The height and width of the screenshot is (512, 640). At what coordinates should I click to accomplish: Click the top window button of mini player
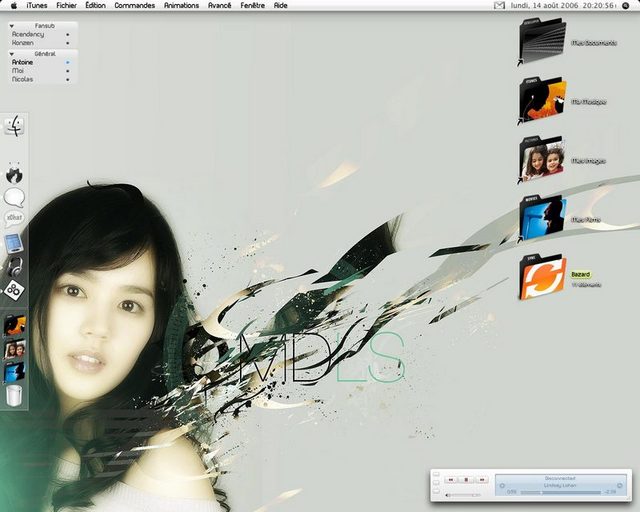436,474
